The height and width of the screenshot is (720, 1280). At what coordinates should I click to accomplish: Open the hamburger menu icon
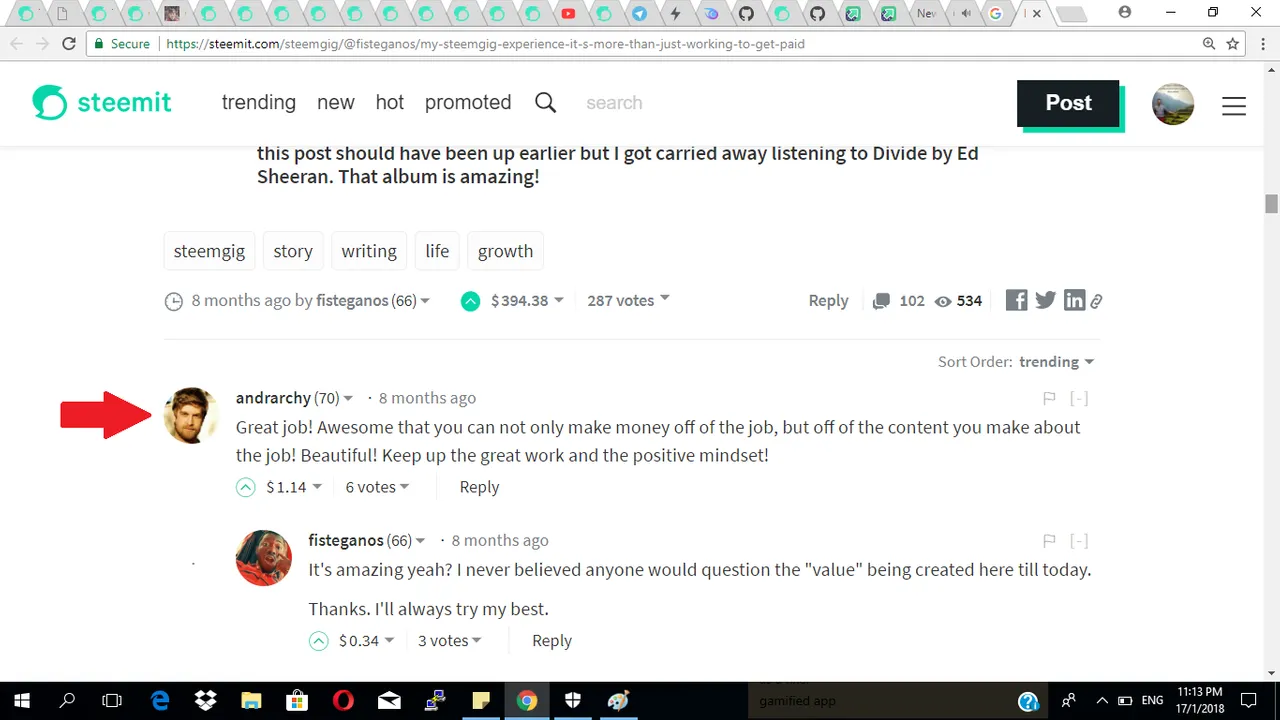click(1234, 104)
